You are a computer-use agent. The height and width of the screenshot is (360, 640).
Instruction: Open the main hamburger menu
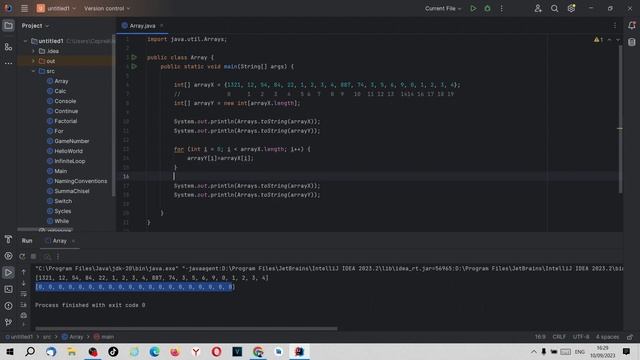24,8
